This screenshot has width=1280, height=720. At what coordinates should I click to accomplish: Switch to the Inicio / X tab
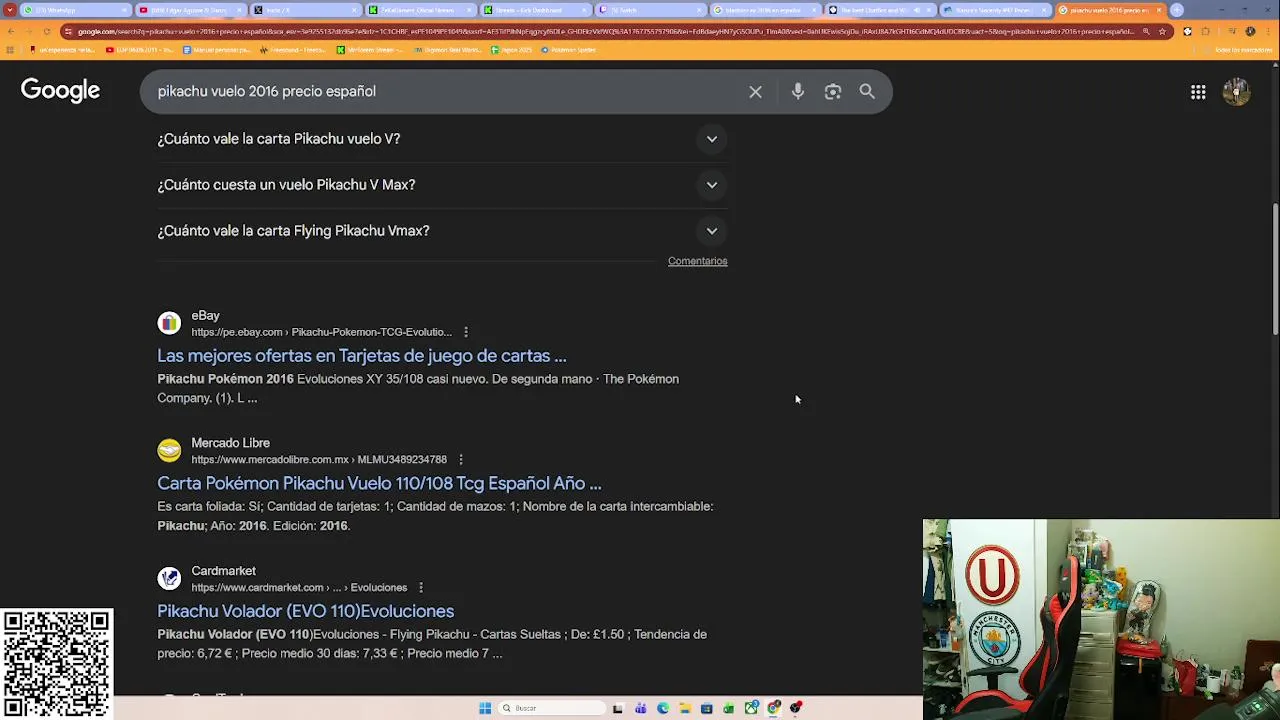pos(305,10)
